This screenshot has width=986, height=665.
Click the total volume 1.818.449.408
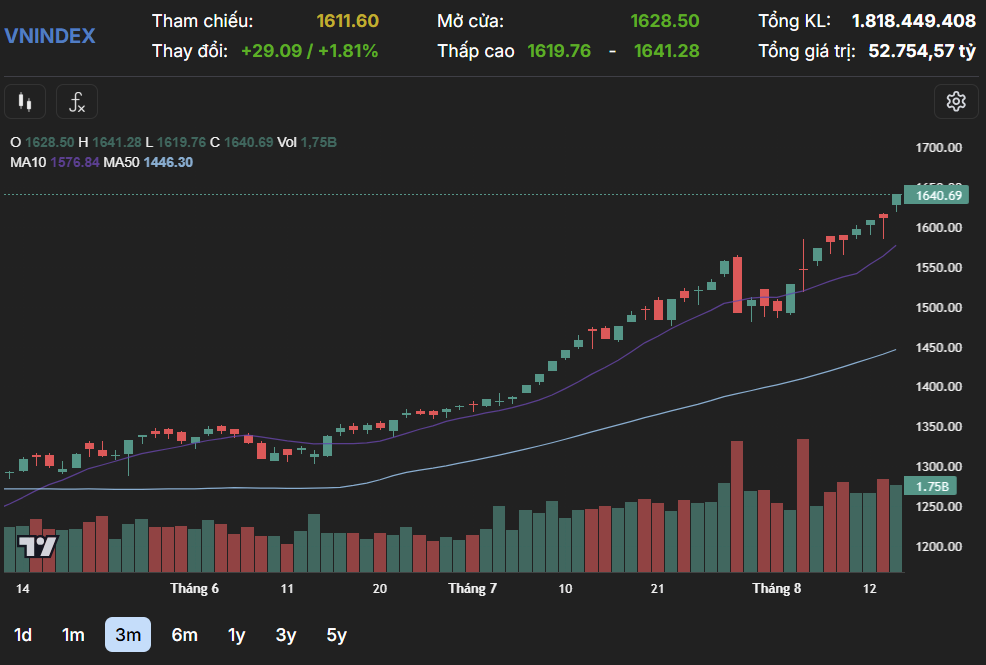tap(914, 21)
